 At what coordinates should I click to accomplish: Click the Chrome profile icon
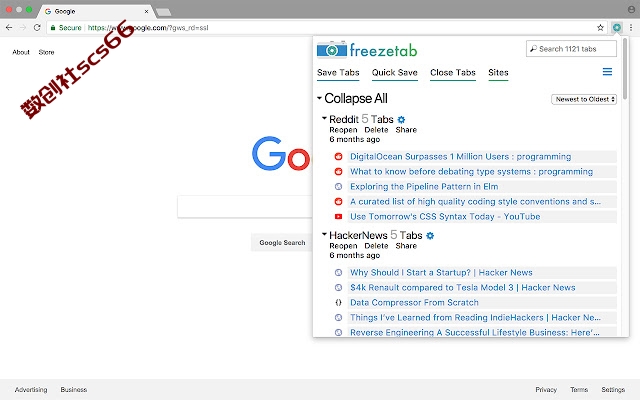coord(631,9)
